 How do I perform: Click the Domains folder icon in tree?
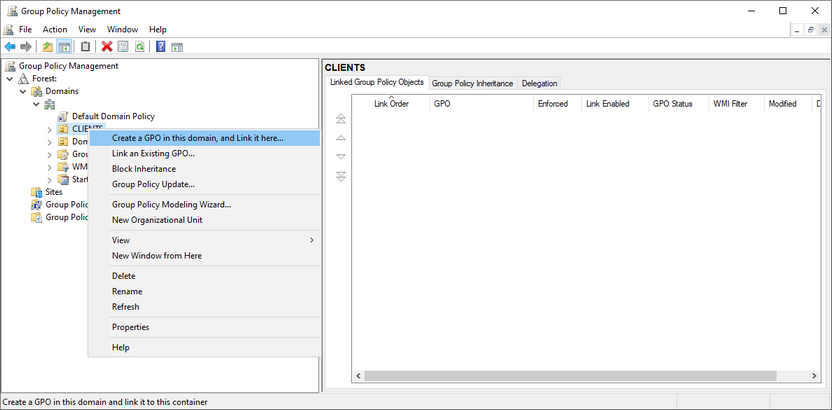(37, 91)
